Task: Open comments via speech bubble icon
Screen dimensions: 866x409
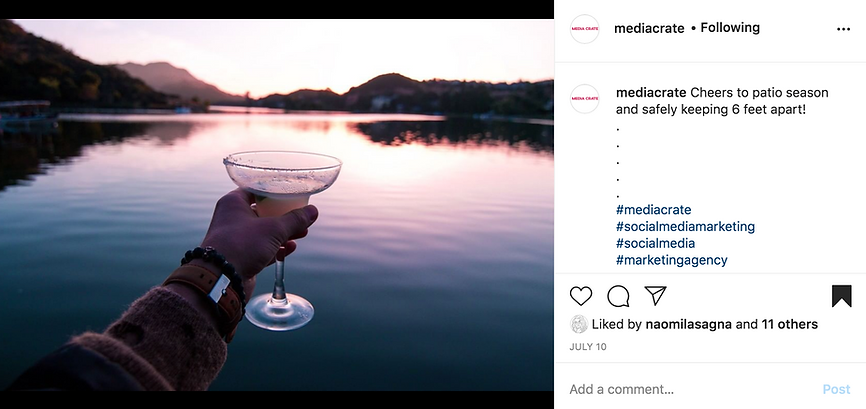Action: 618,296
